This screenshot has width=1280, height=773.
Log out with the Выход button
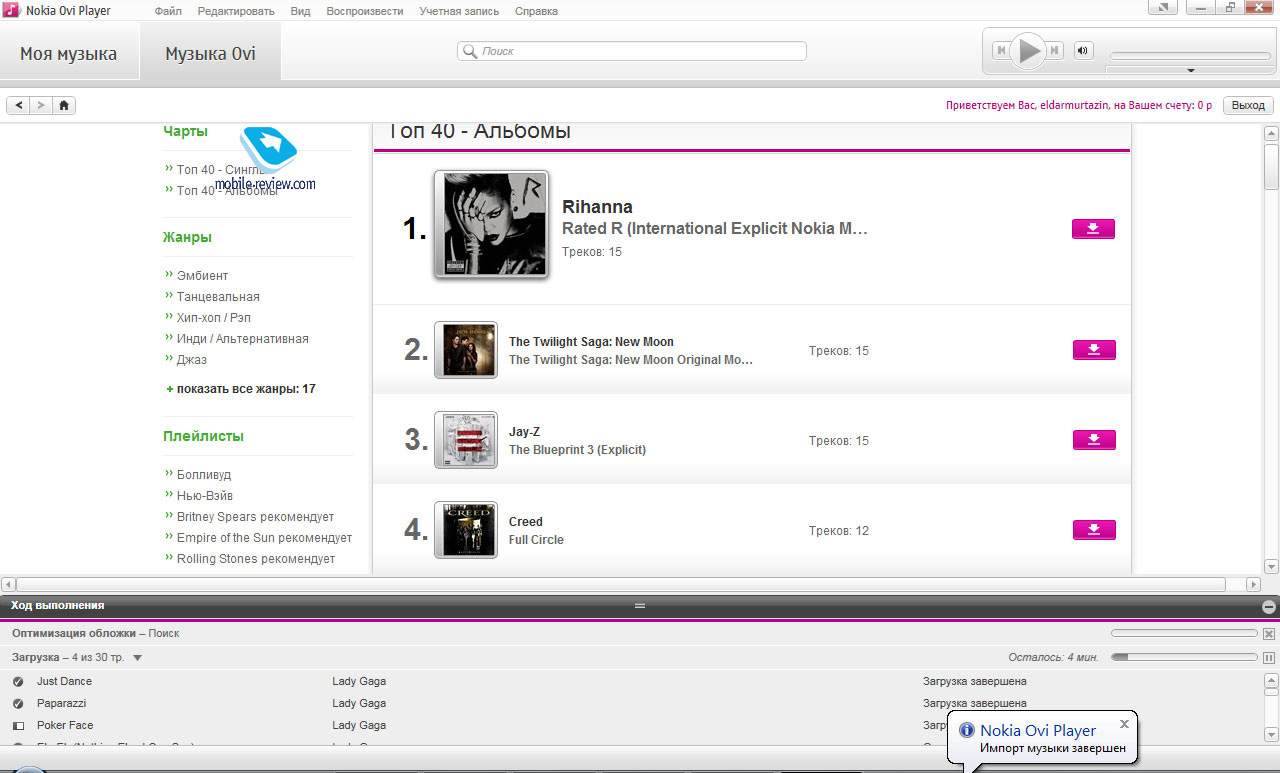(1248, 105)
